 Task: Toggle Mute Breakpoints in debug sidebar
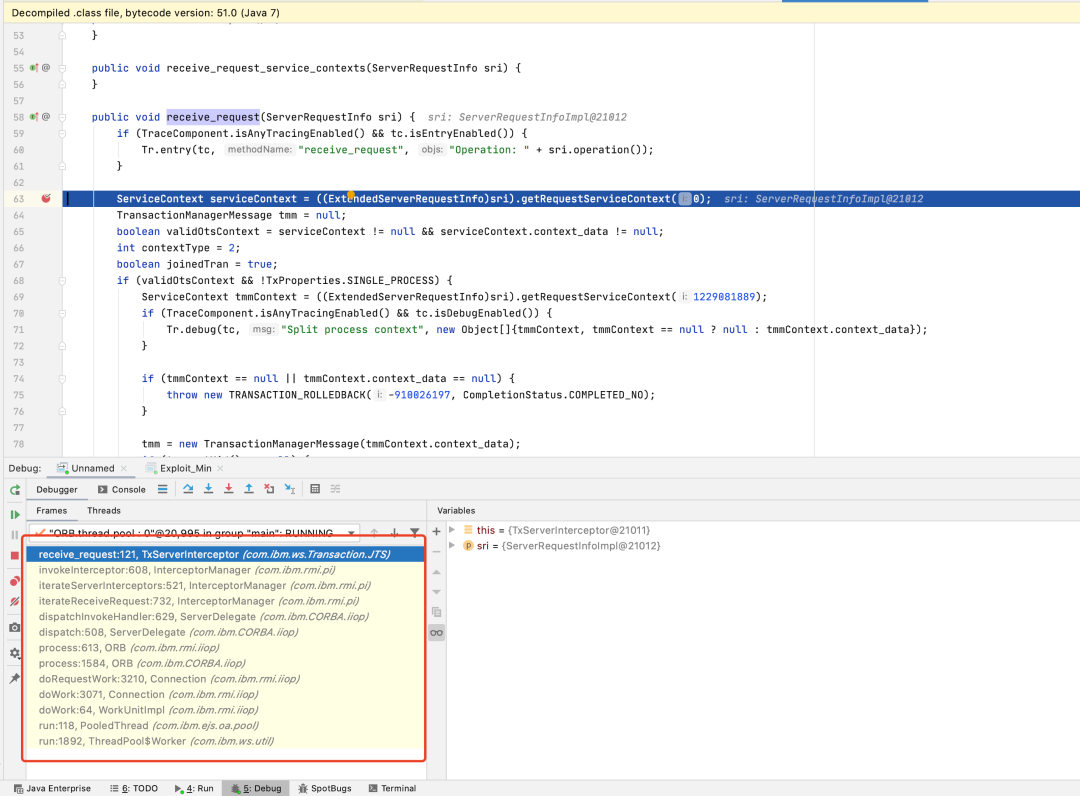[15, 602]
